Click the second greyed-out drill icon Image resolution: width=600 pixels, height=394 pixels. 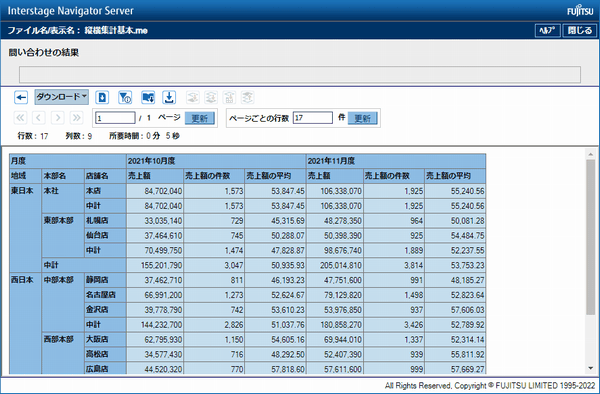tap(211, 98)
